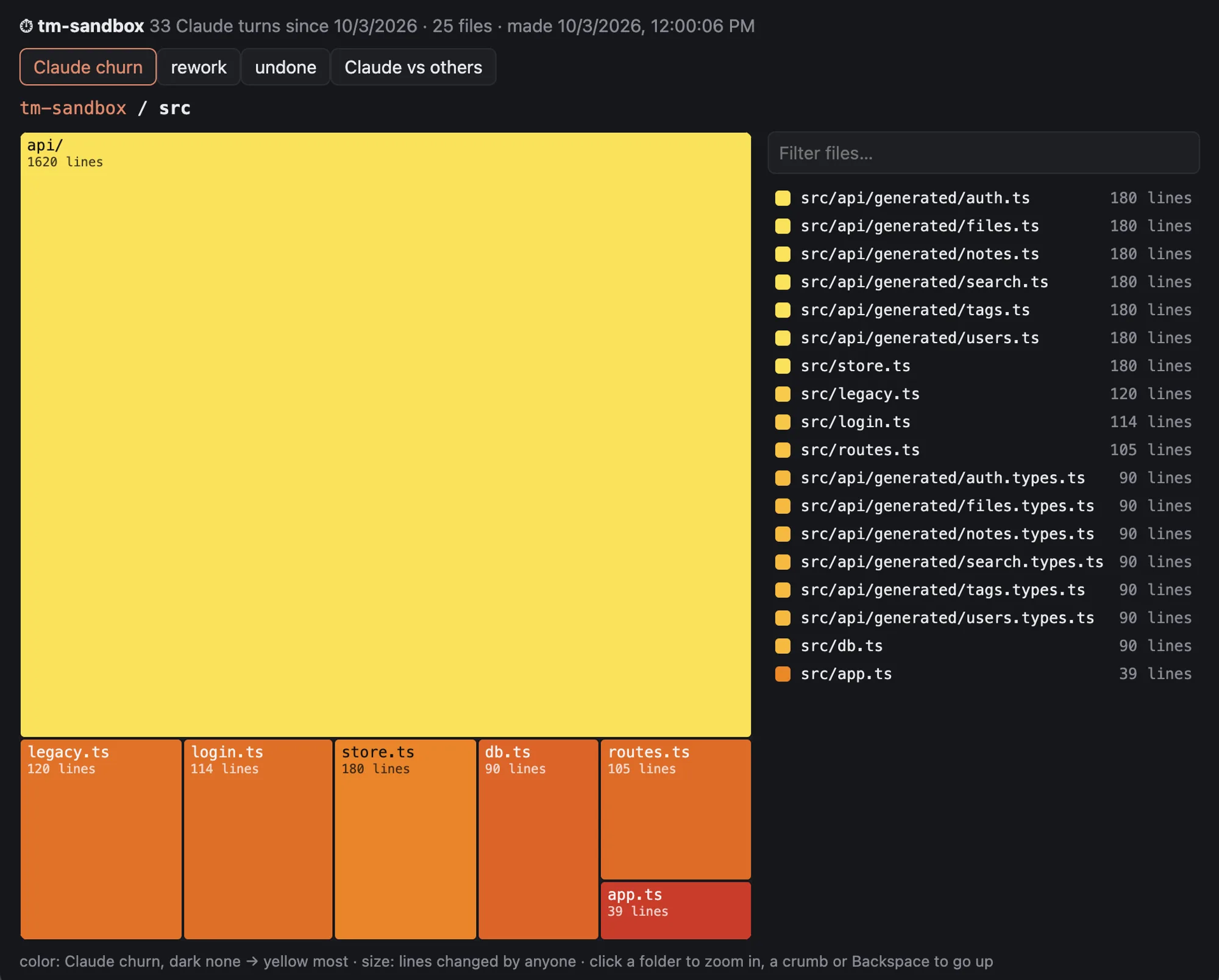Image resolution: width=1219 pixels, height=980 pixels.
Task: Select the Claude vs others tab
Action: click(x=413, y=67)
